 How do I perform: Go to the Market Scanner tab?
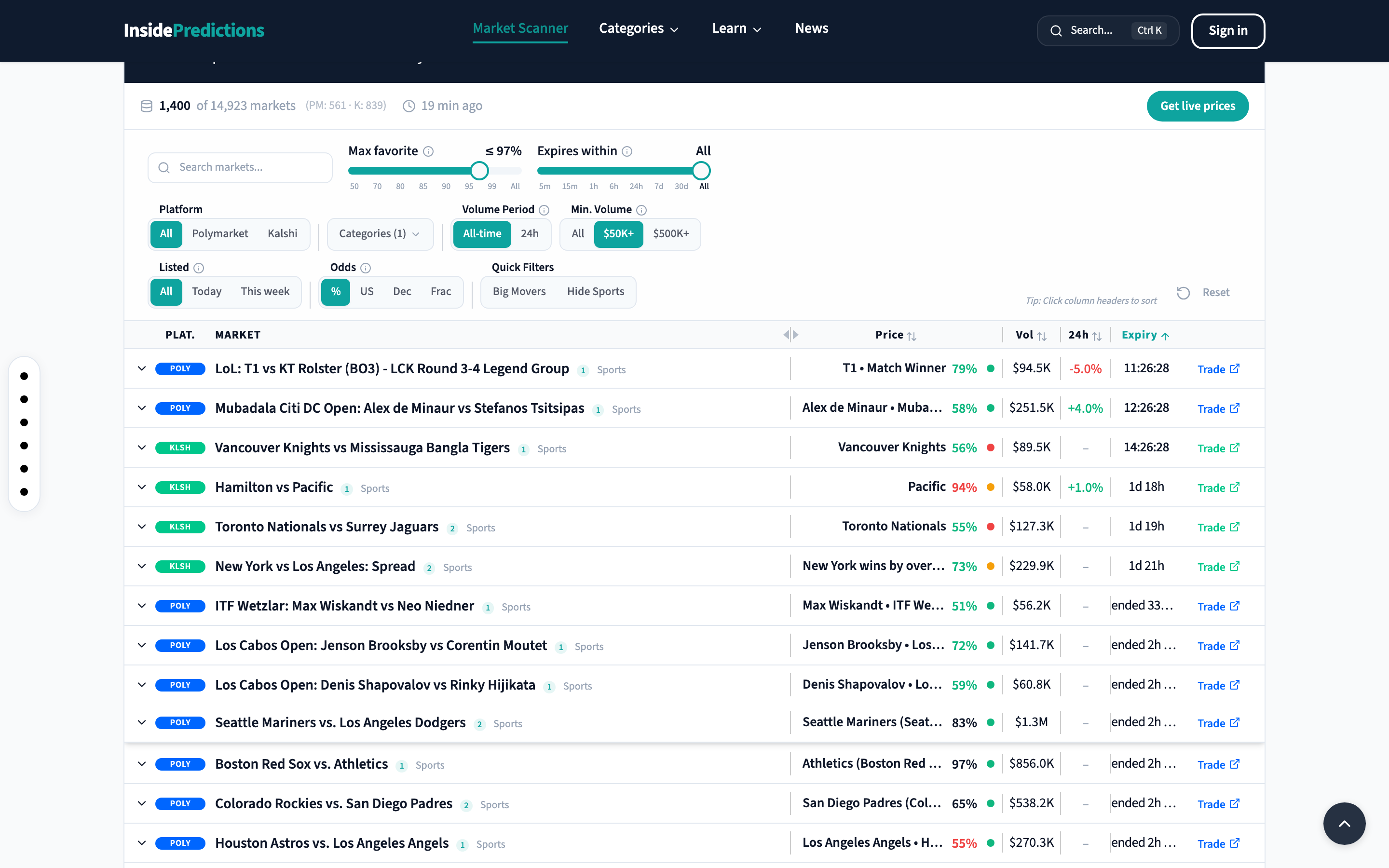coord(520,29)
